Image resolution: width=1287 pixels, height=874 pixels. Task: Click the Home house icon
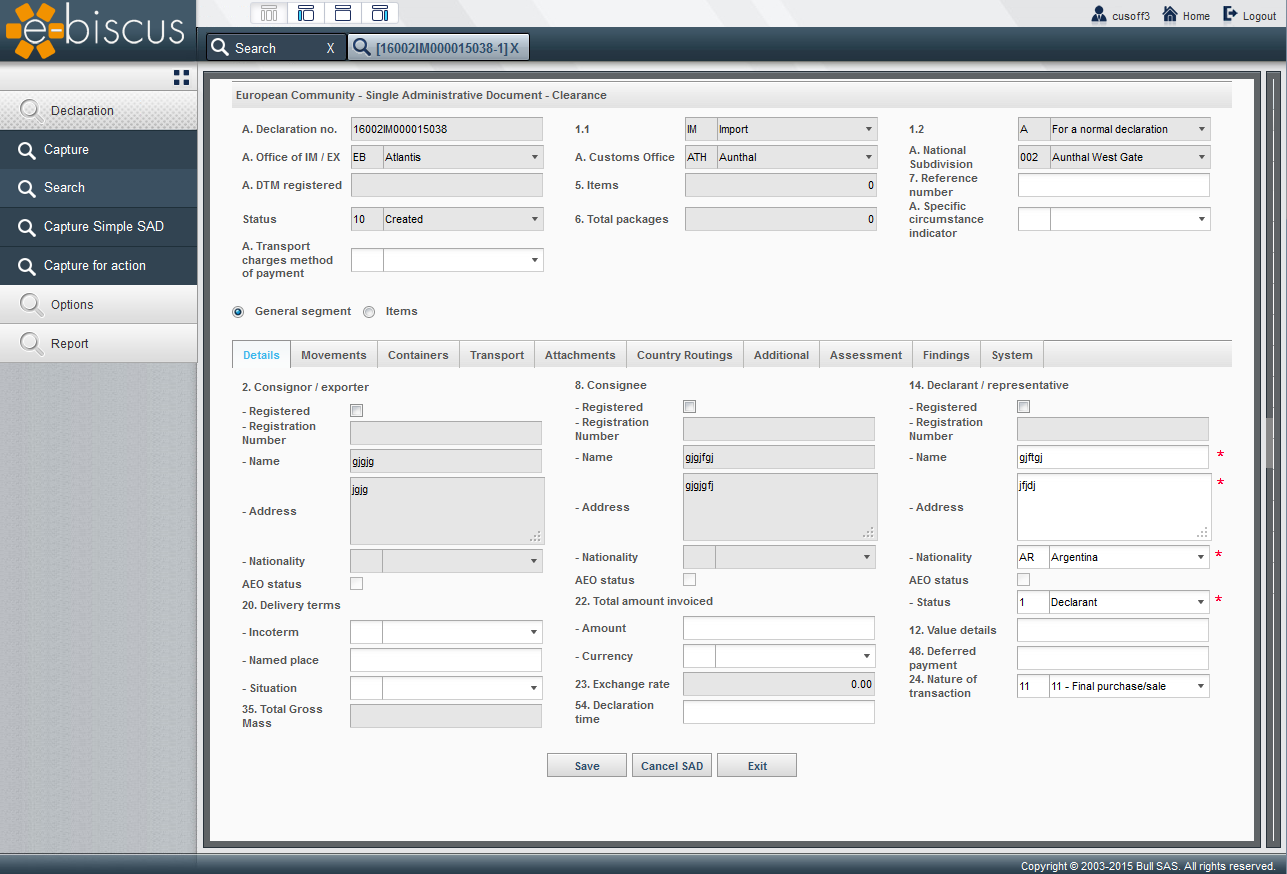(x=1169, y=15)
